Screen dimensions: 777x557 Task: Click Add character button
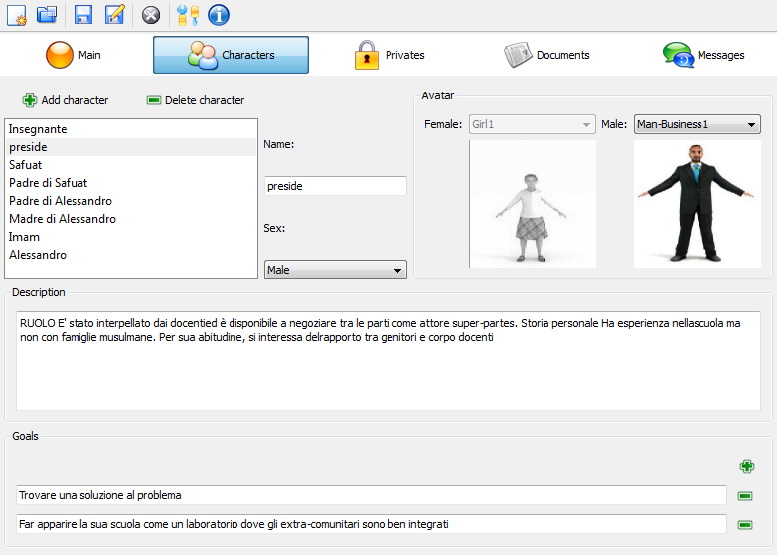point(65,100)
